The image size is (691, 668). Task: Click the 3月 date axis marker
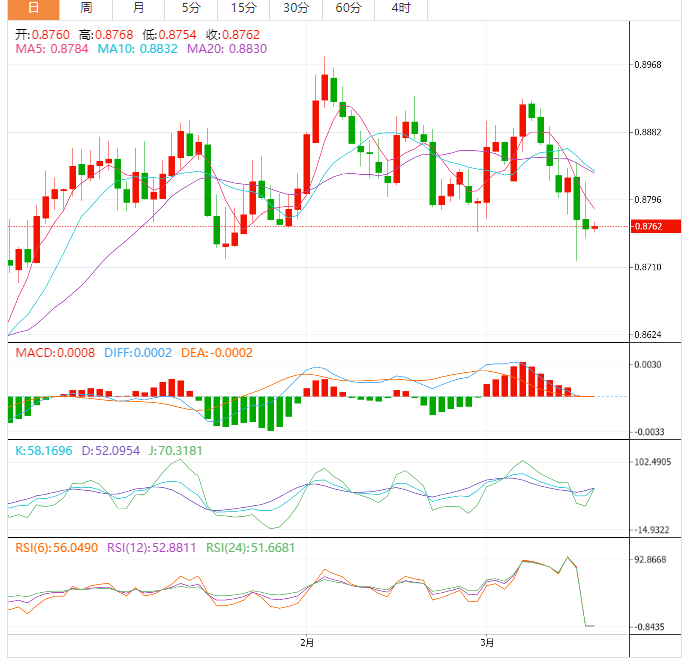[x=487, y=643]
